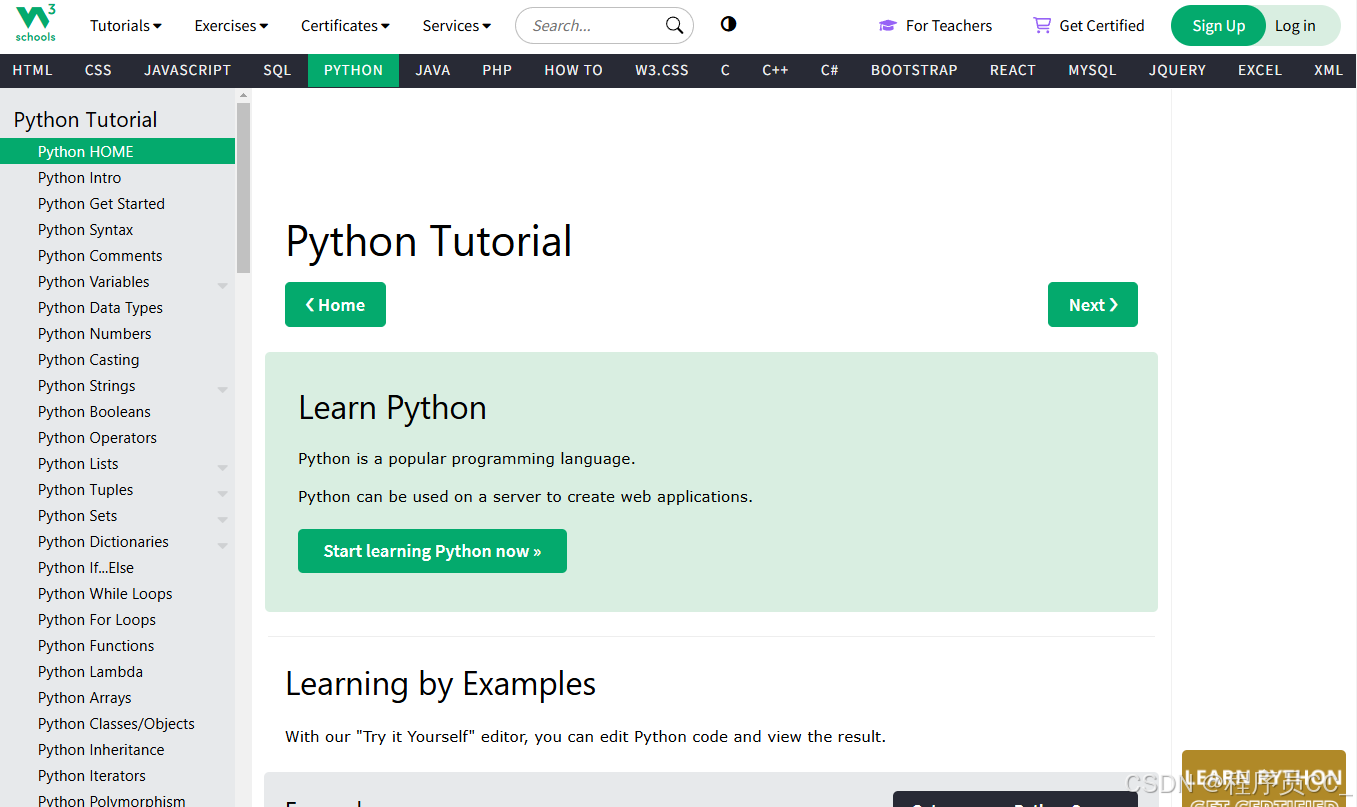This screenshot has height=807, width=1357.
Task: Switch to the C++ tab
Action: pyautogui.click(x=775, y=70)
